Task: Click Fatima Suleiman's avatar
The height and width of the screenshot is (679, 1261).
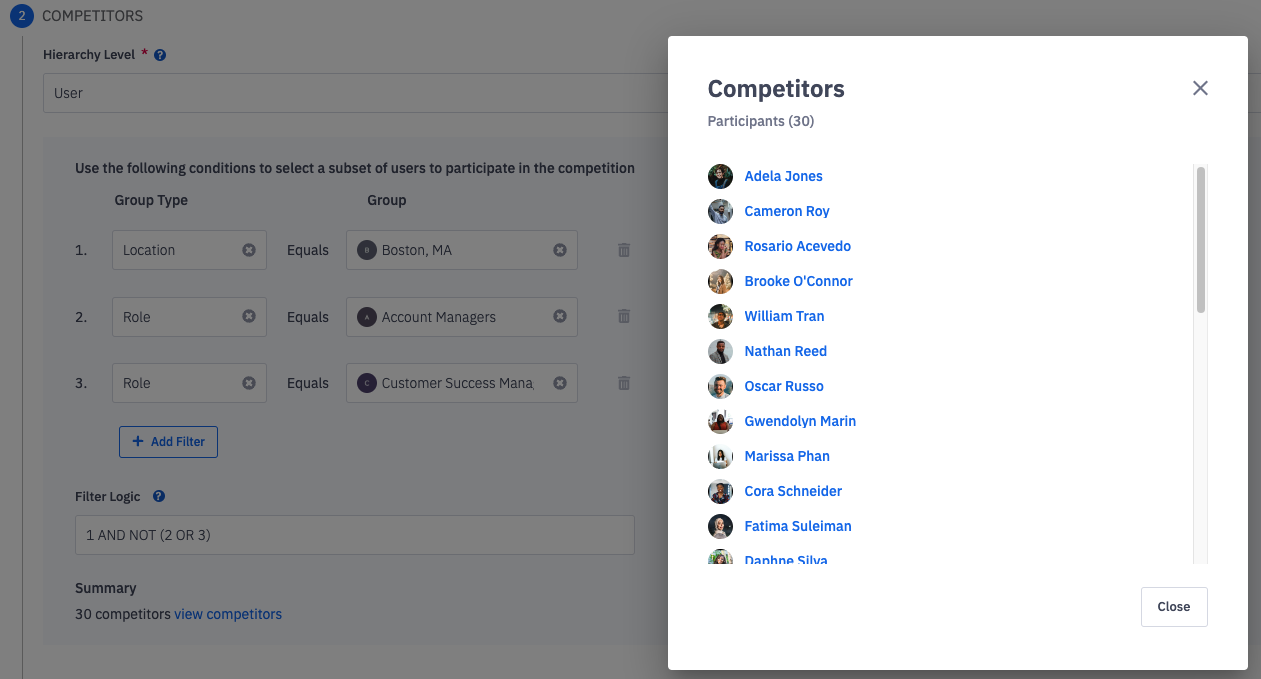Action: (x=720, y=527)
